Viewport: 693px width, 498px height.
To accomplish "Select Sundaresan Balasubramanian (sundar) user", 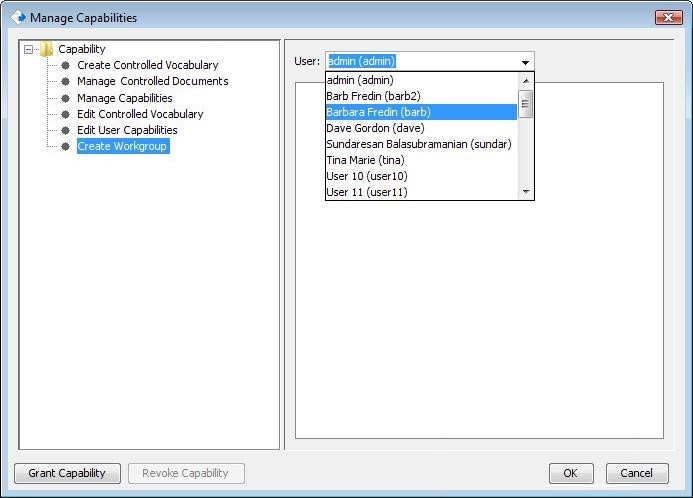I will point(418,144).
